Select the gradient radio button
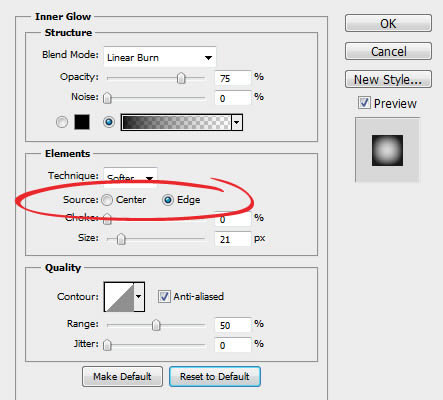The width and height of the screenshot is (443, 400). [x=109, y=122]
